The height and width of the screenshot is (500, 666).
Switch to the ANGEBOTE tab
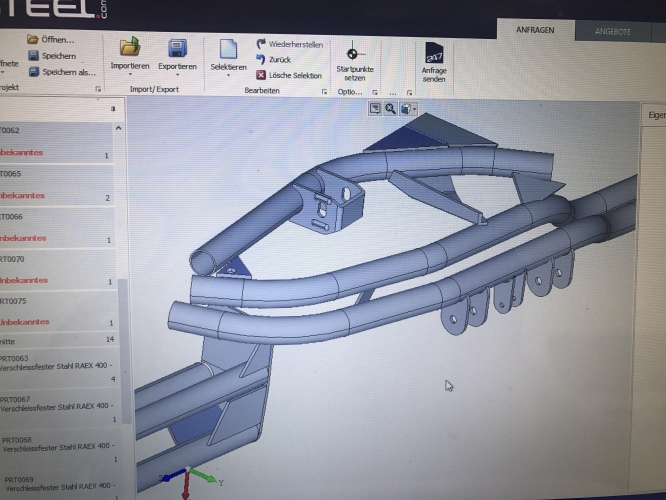(x=614, y=31)
